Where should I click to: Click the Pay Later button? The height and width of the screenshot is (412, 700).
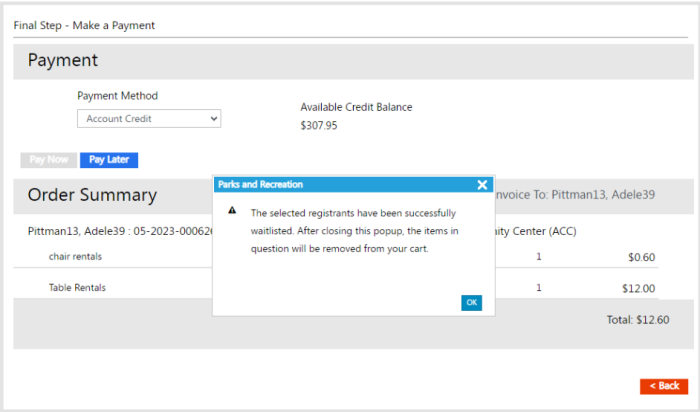coord(109,160)
